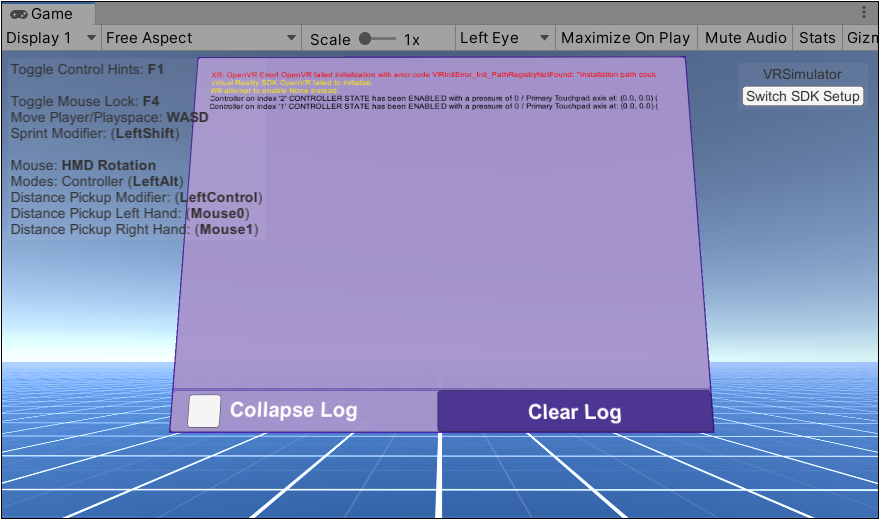Open the Free Aspect dropdown

pos(201,38)
